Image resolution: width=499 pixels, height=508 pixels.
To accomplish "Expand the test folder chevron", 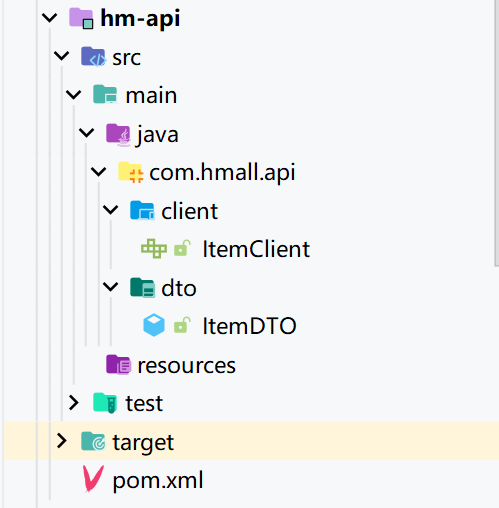I will point(74,402).
